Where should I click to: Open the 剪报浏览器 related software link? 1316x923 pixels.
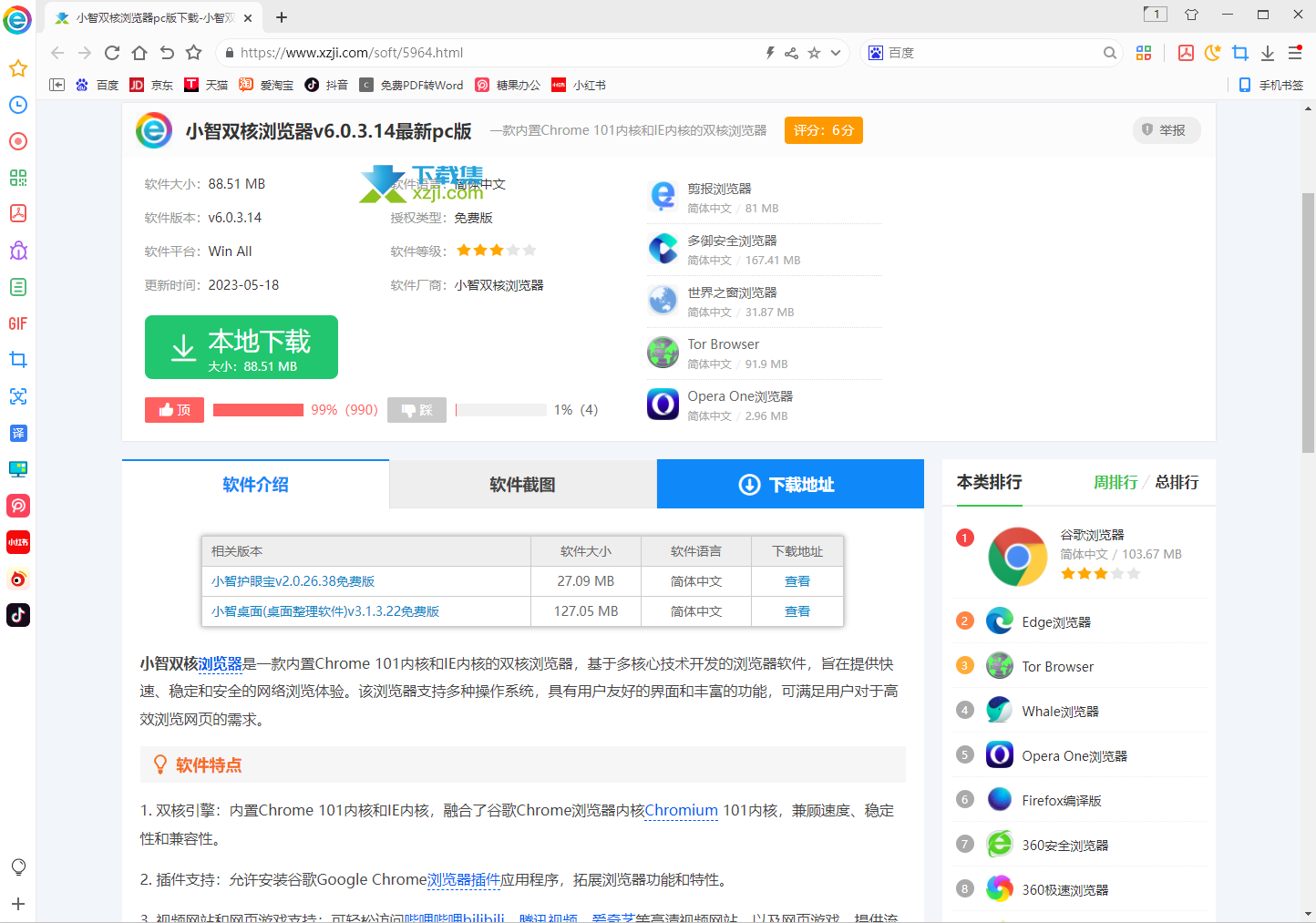point(719,189)
